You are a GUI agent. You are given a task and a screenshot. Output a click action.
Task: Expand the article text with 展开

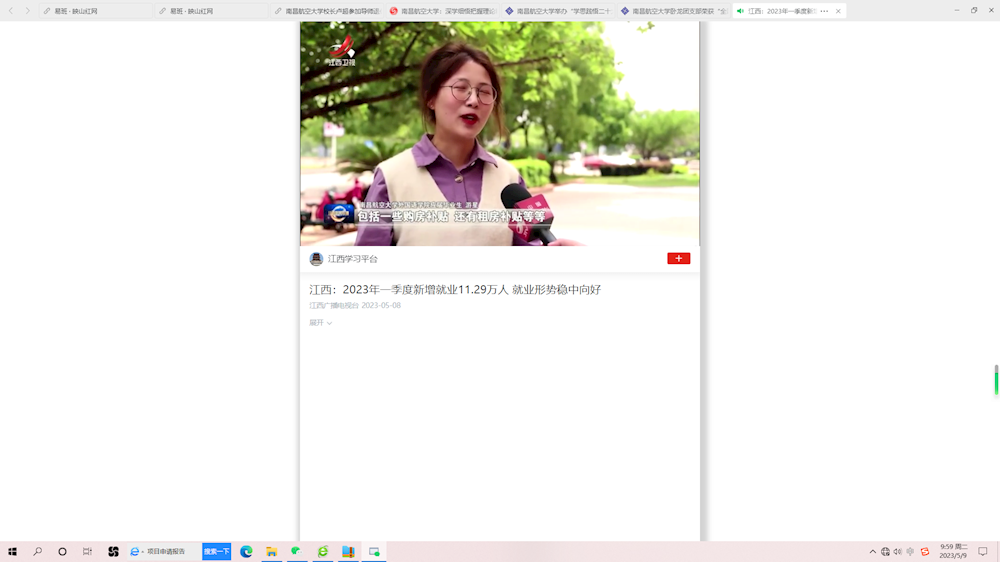point(320,323)
